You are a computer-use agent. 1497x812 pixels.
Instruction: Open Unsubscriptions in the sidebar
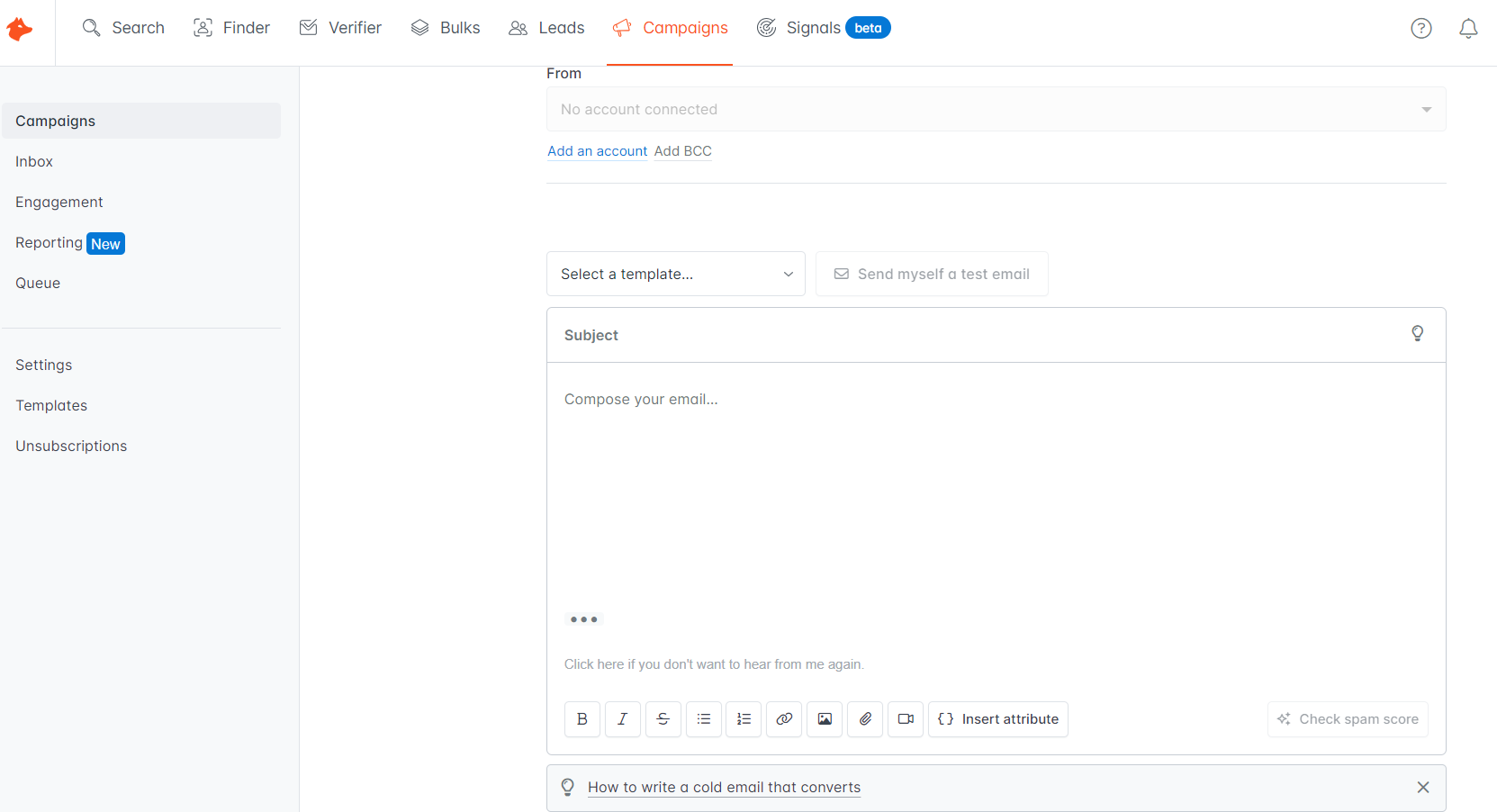[71, 447]
